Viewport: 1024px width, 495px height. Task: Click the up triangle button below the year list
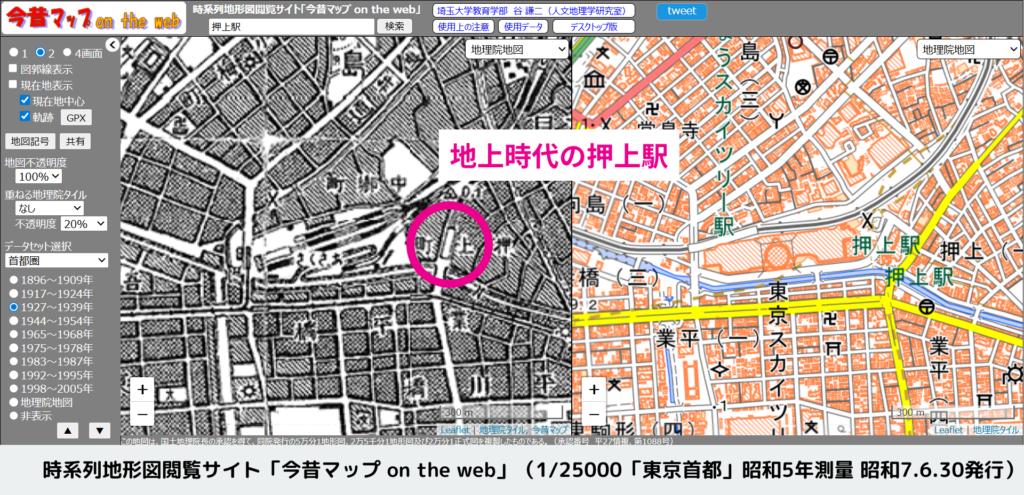click(x=65, y=431)
